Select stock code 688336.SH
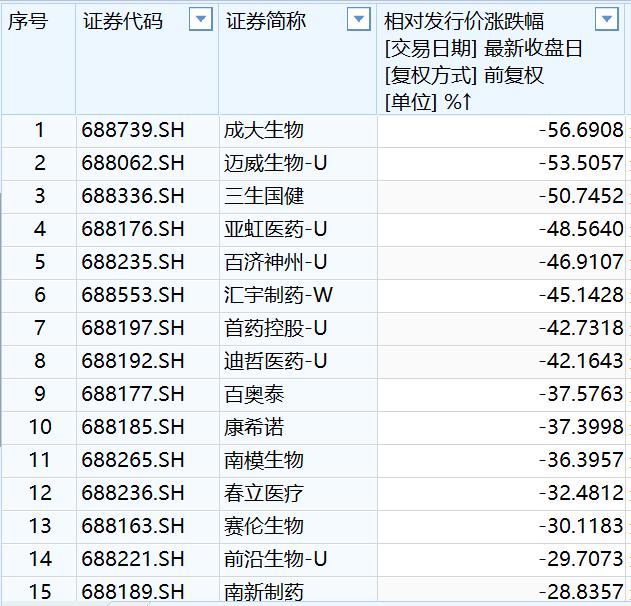Image resolution: width=631 pixels, height=606 pixels. tap(133, 196)
